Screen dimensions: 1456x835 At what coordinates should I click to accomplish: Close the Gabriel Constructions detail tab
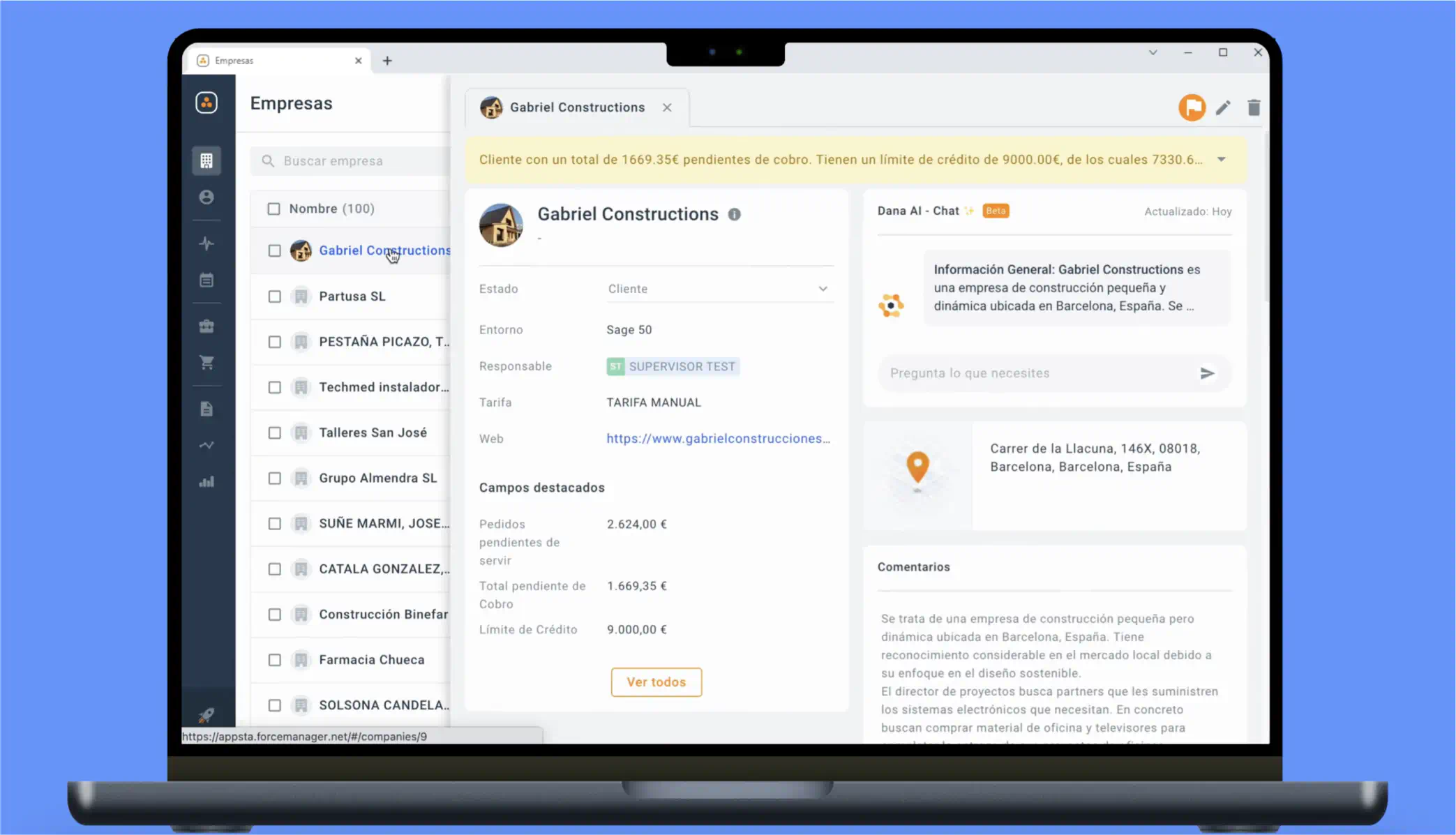tap(667, 107)
